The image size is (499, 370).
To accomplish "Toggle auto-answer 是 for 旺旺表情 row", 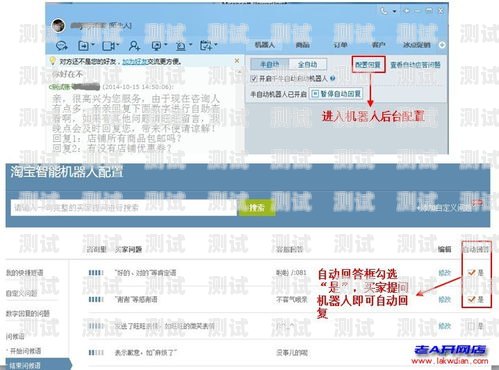I will 471,326.
